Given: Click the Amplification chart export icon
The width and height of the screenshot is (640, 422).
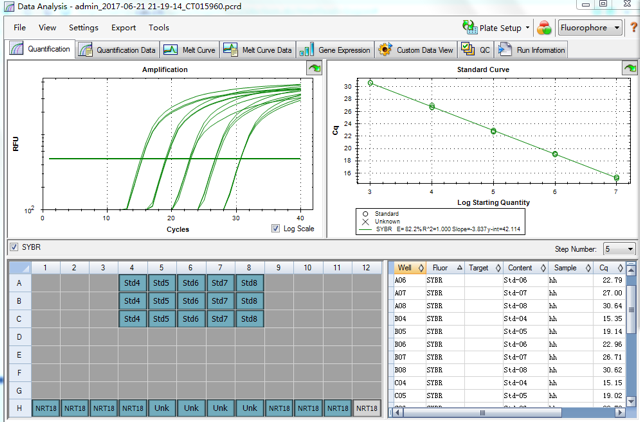Looking at the screenshot, I should click(x=314, y=68).
